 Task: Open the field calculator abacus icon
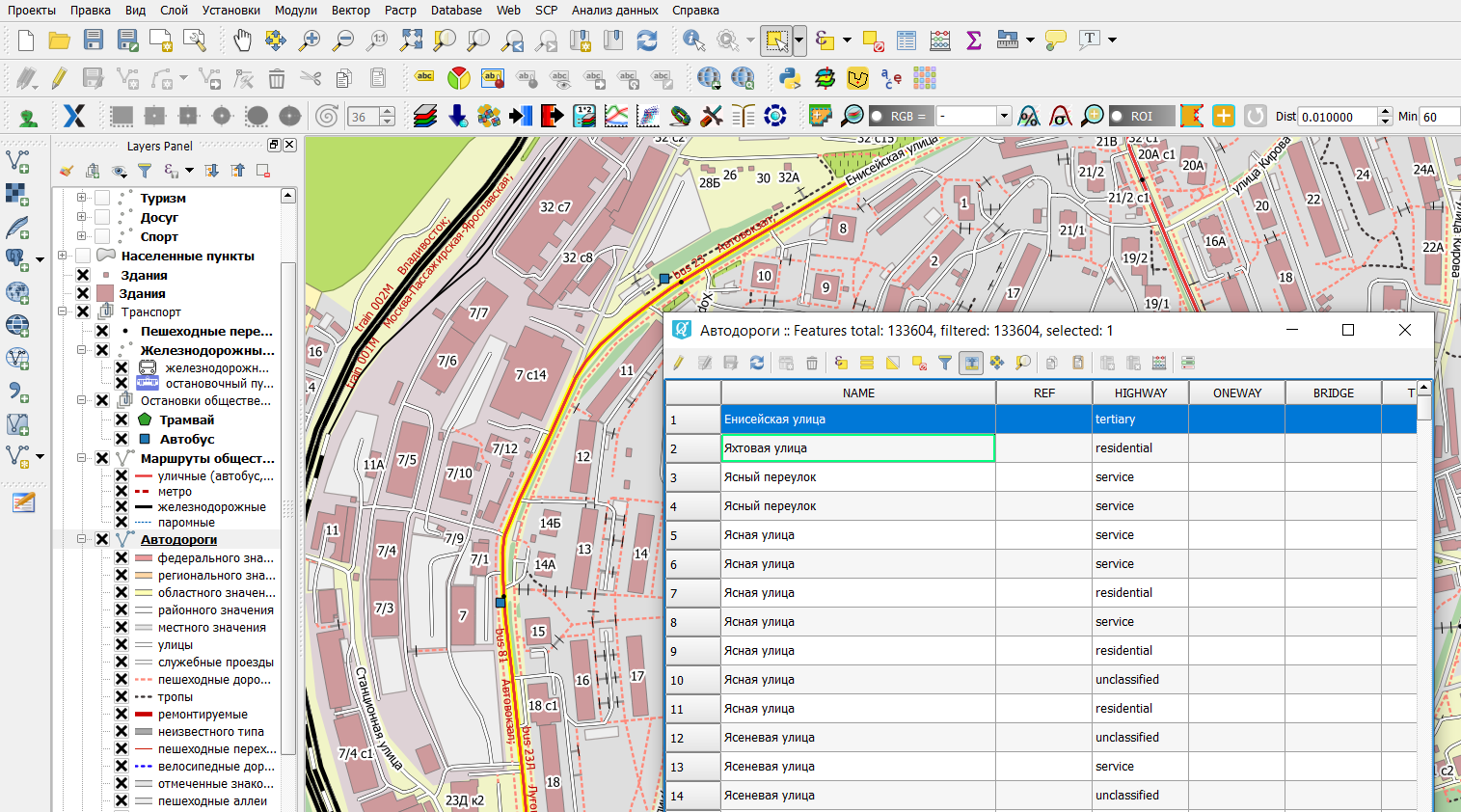tap(940, 40)
